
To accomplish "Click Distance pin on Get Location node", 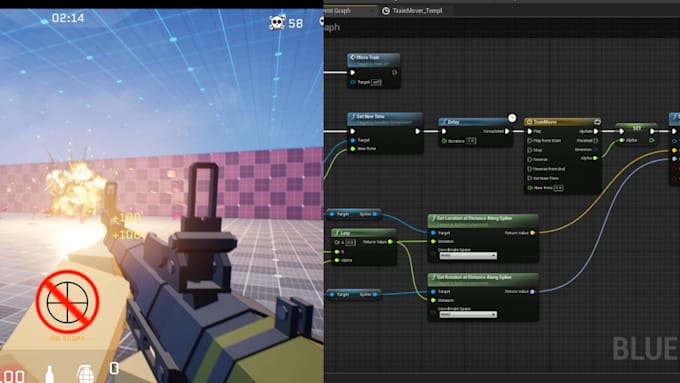I will pyautogui.click(x=433, y=242).
